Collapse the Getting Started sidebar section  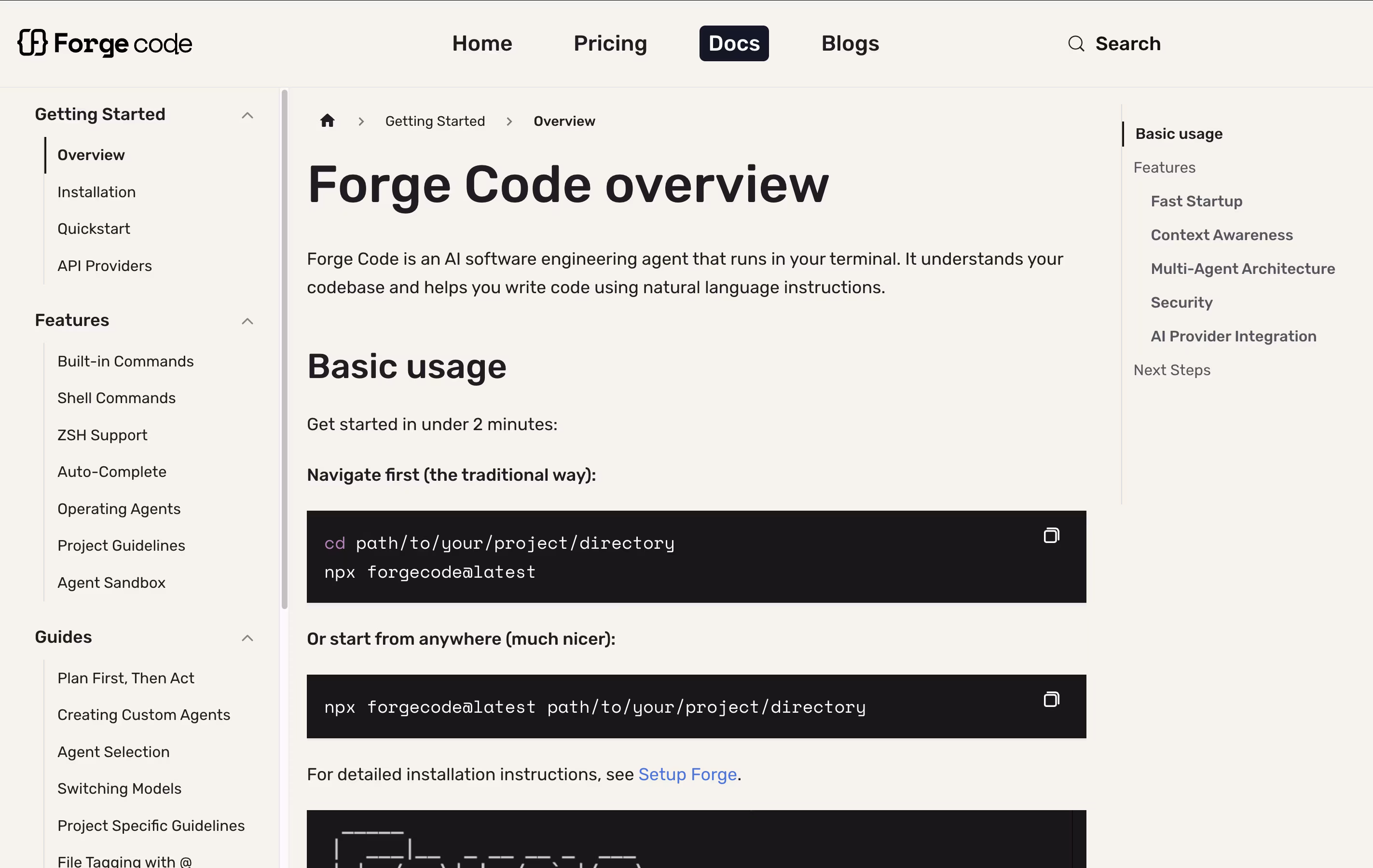247,115
